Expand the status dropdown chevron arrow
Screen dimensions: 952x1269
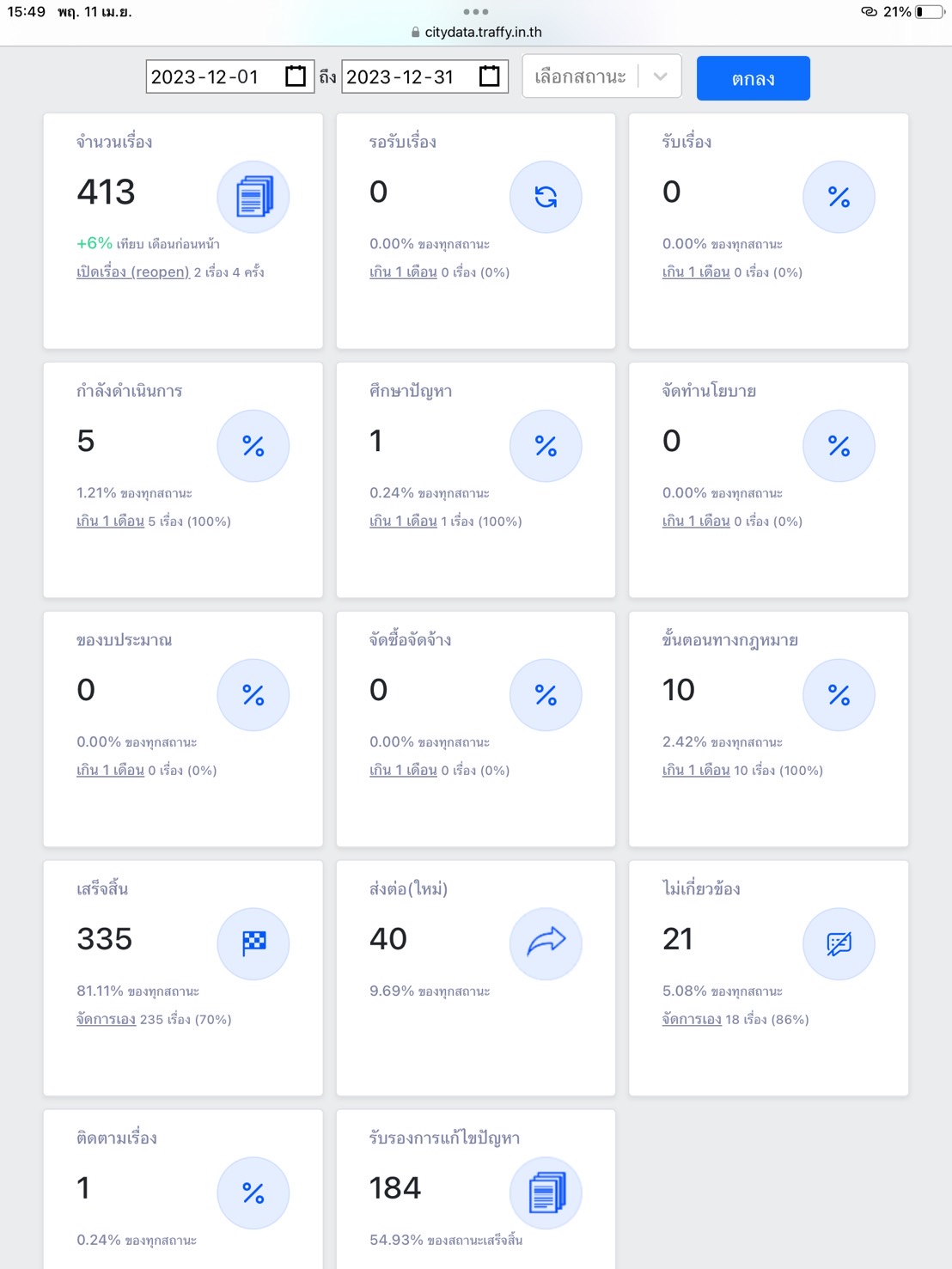pos(661,76)
